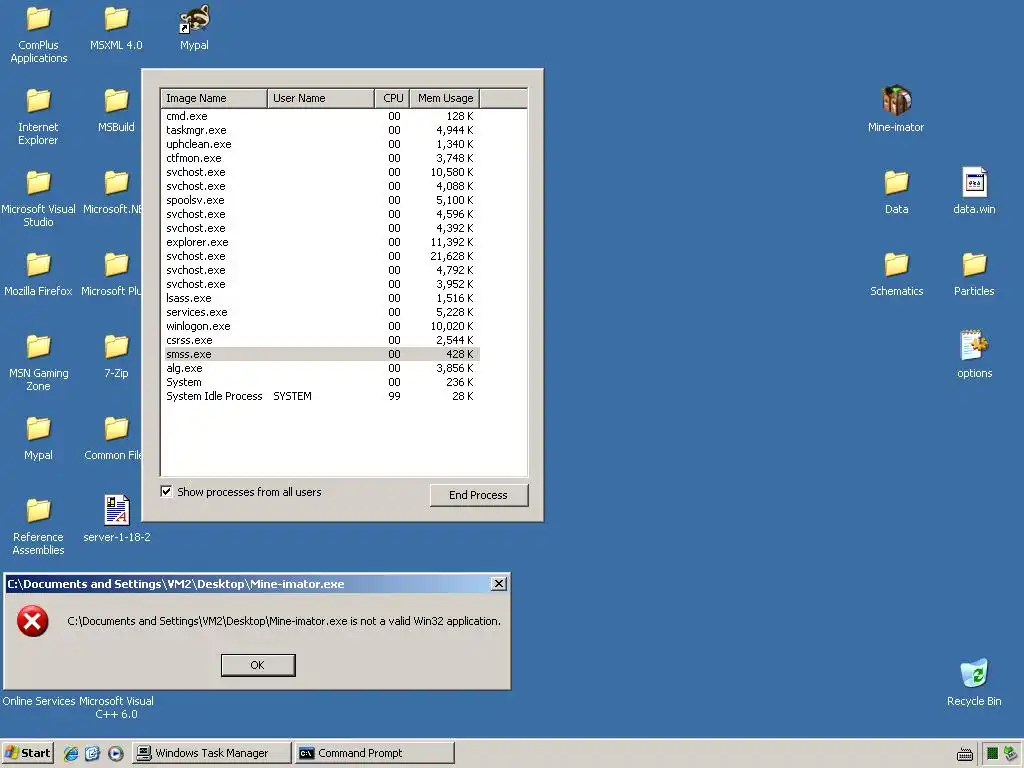Click the red error icon in dialog
The width and height of the screenshot is (1024, 768).
33,621
